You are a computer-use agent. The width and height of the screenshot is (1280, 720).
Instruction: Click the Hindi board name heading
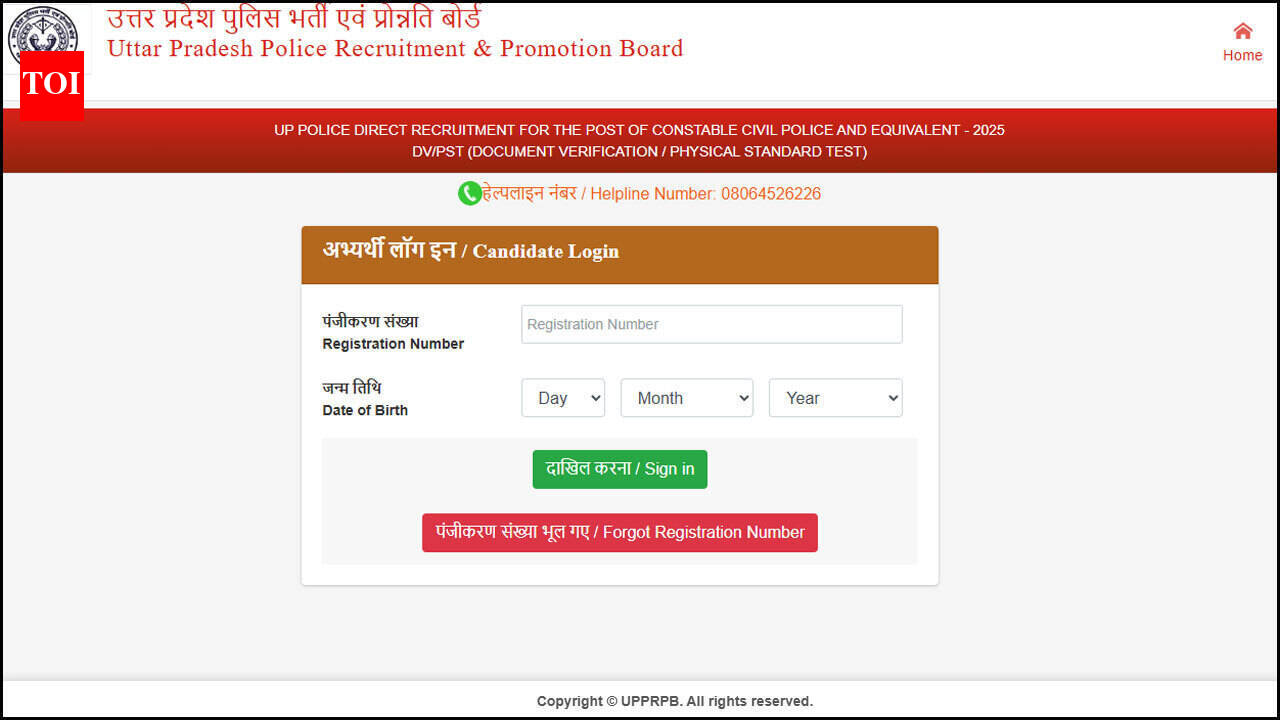293,17
